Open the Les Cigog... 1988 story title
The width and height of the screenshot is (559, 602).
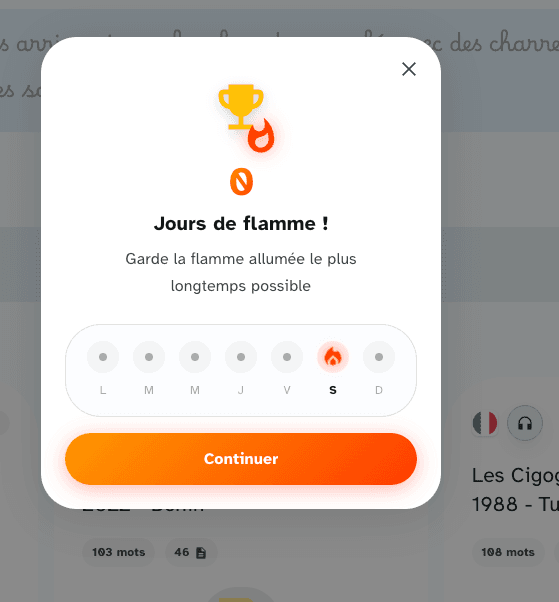[x=515, y=490]
